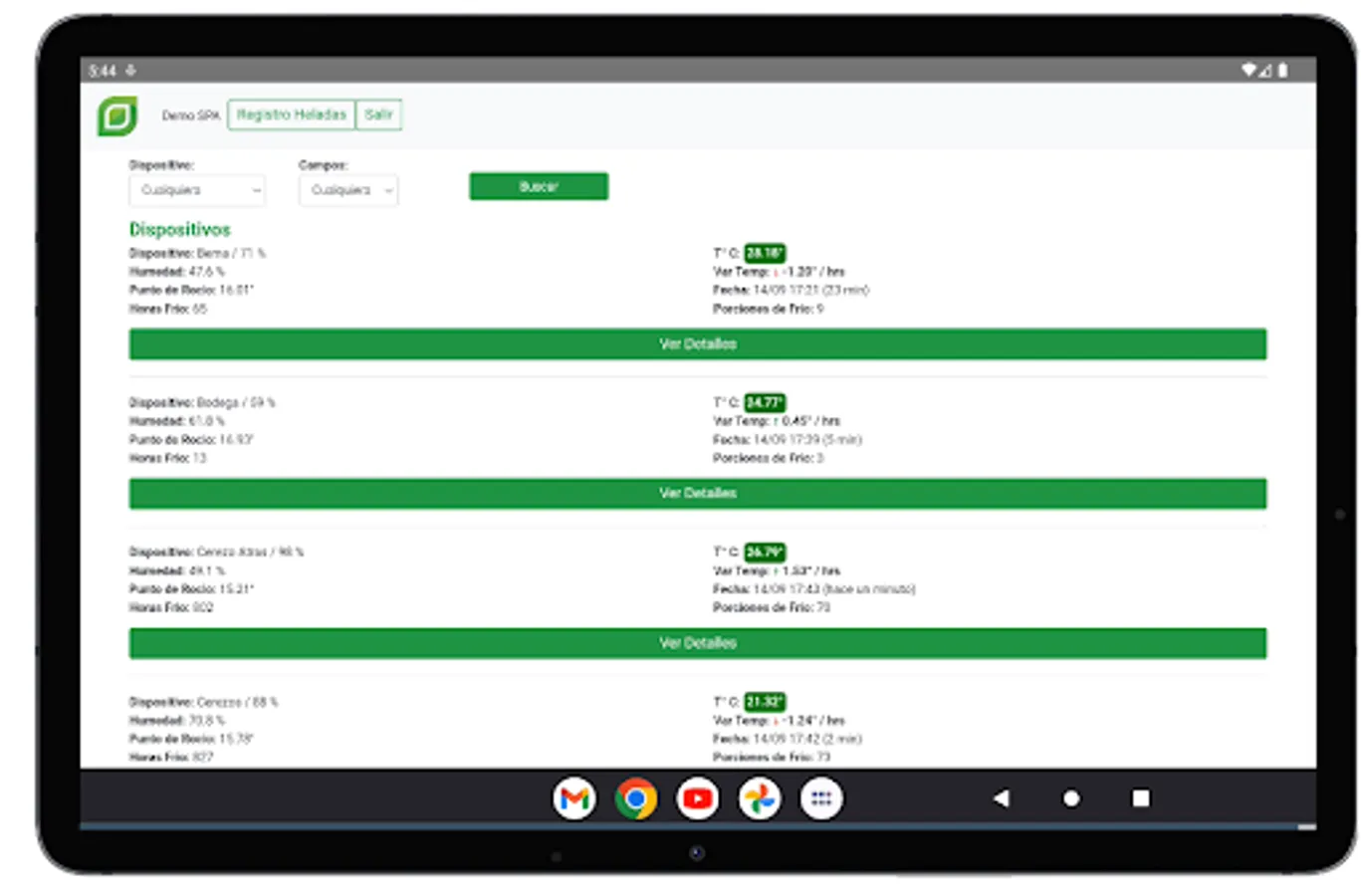Screen dimensions: 1361x896
Task: Switch to the Registro Heladas tab
Action: 292,114
